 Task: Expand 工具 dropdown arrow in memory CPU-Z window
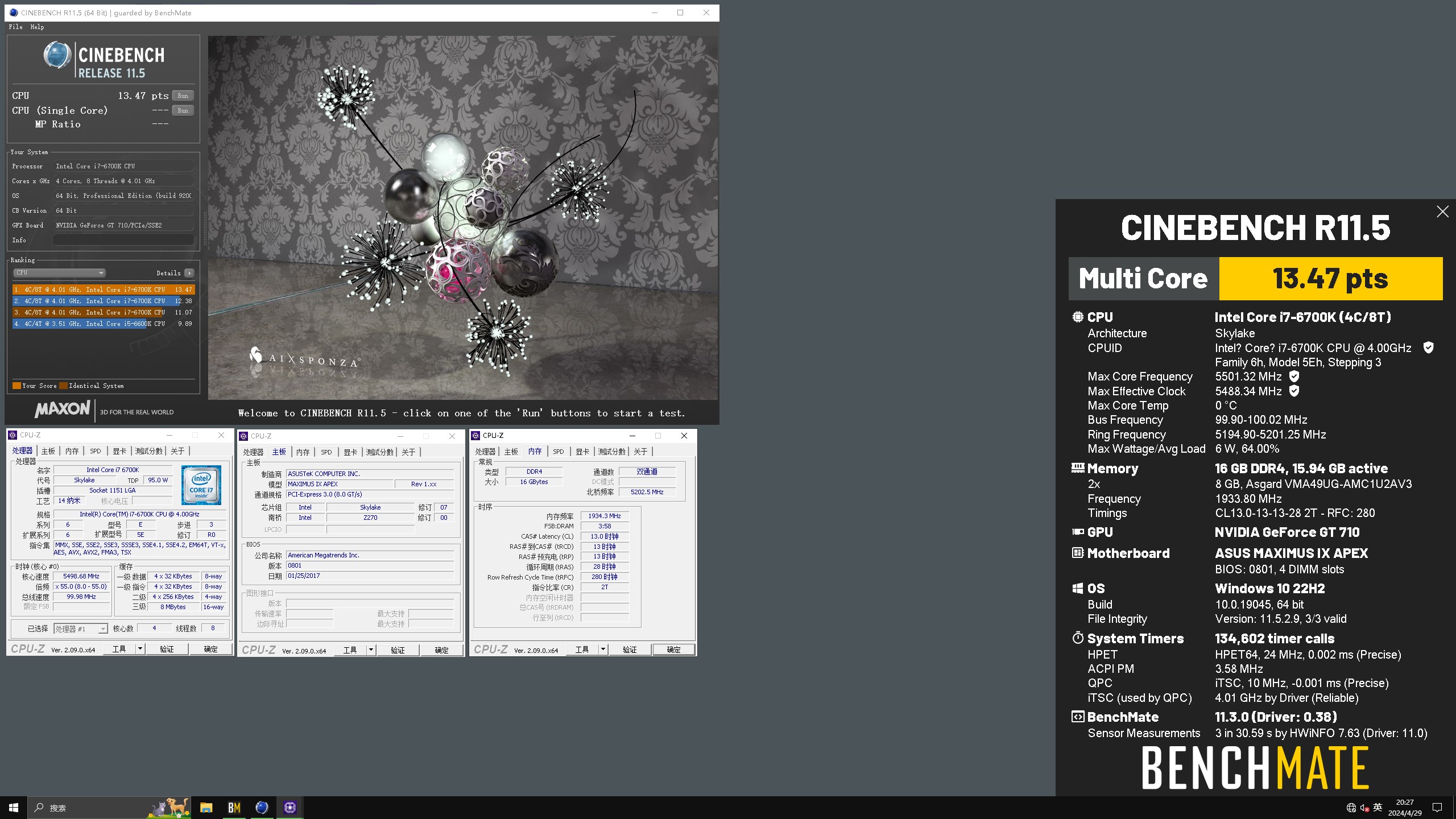click(x=603, y=650)
